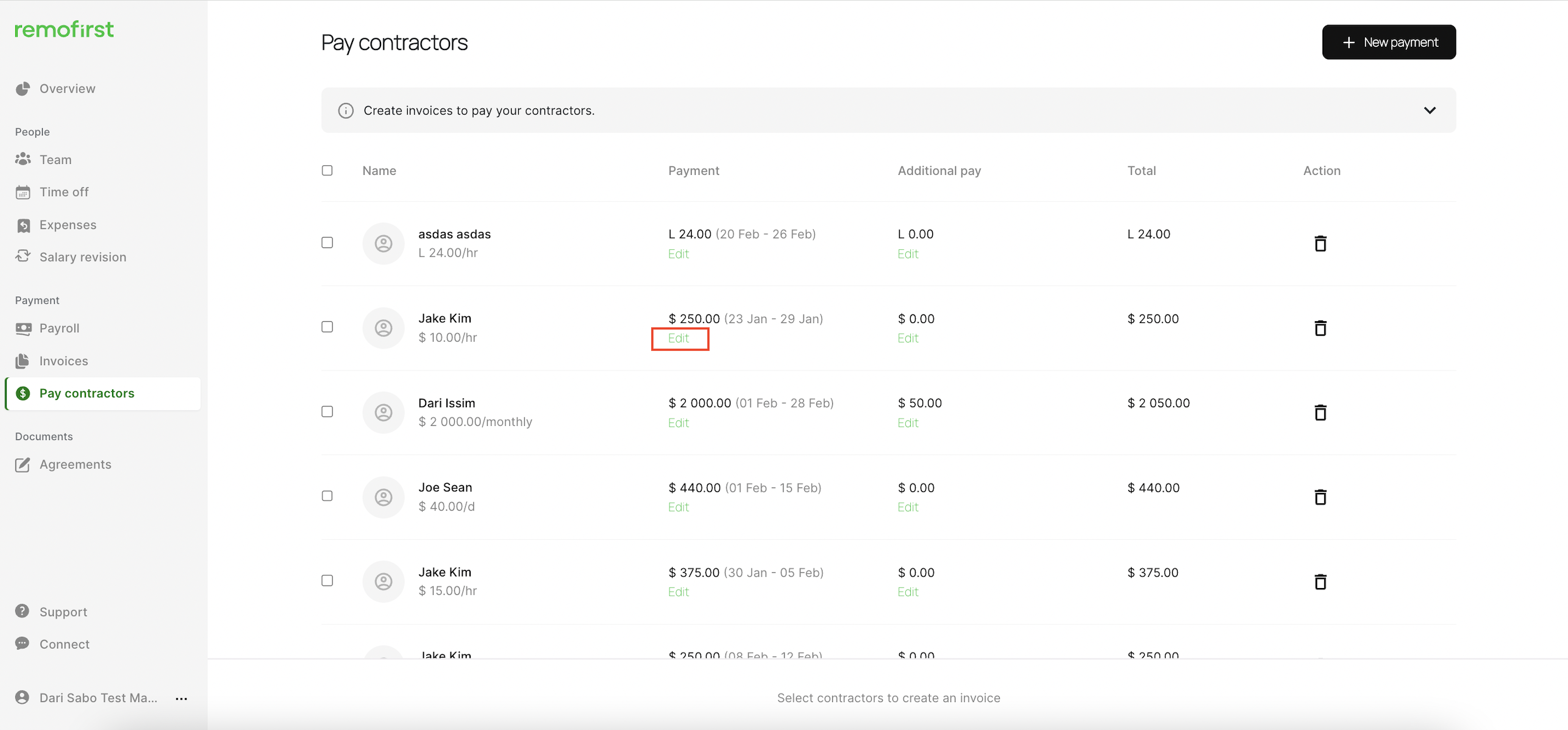Select the Jake Kim $10.00/hr row checkbox
The width and height of the screenshot is (1568, 730).
(327, 327)
